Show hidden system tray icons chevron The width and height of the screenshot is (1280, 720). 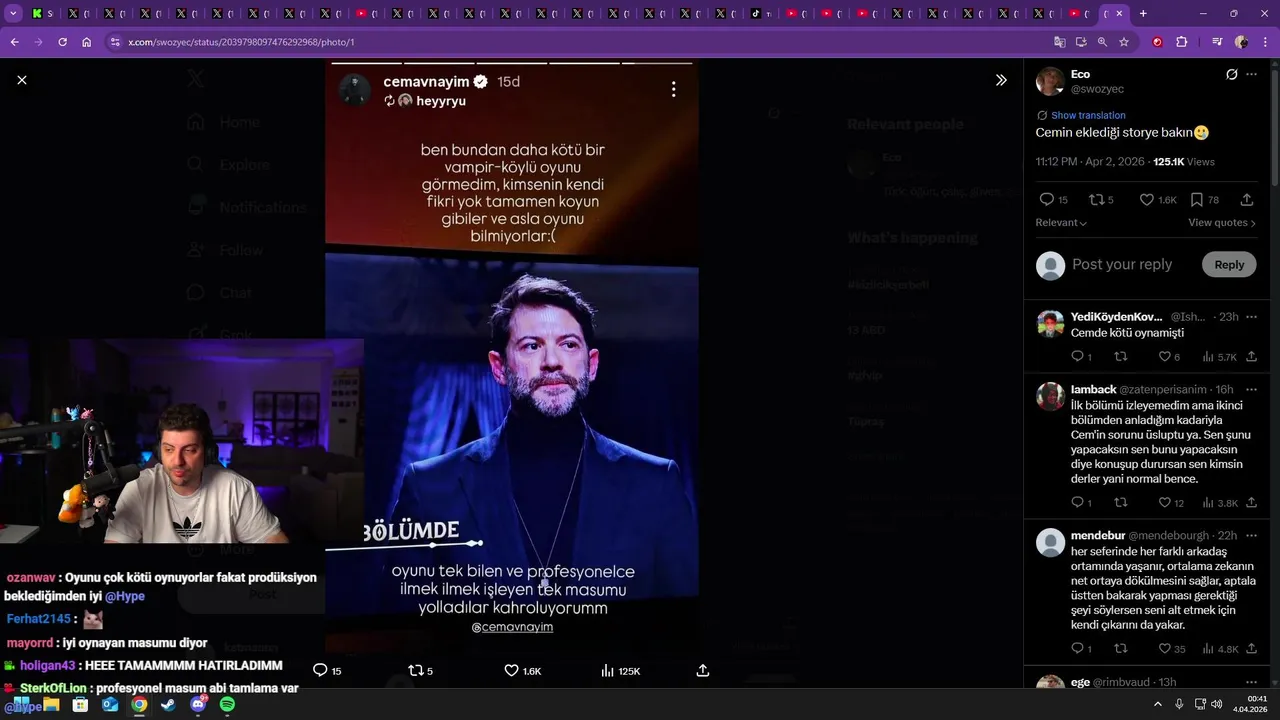[1158, 704]
